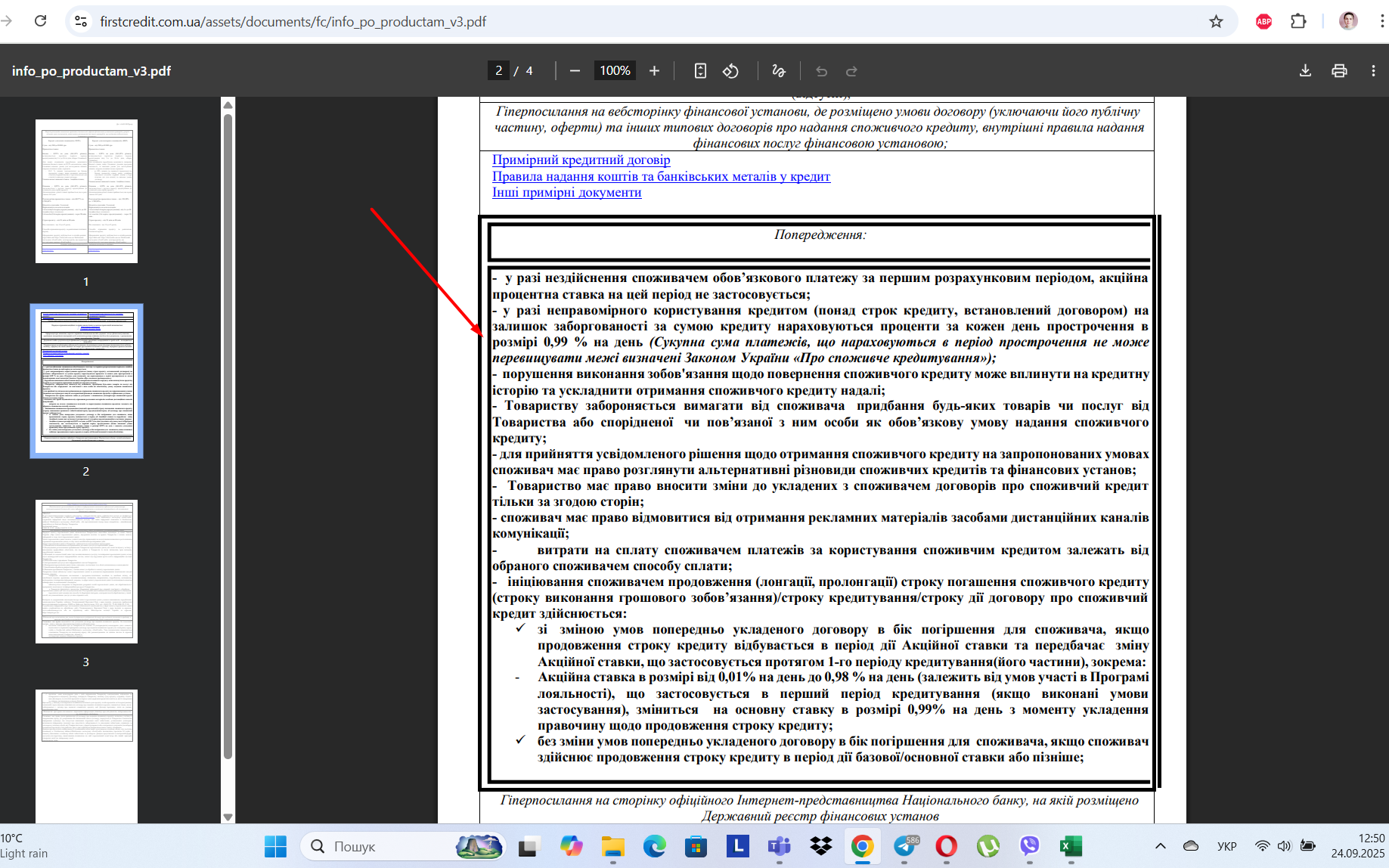Zoom out the PDF with minus icon
This screenshot has width=1389, height=868.
(x=575, y=71)
